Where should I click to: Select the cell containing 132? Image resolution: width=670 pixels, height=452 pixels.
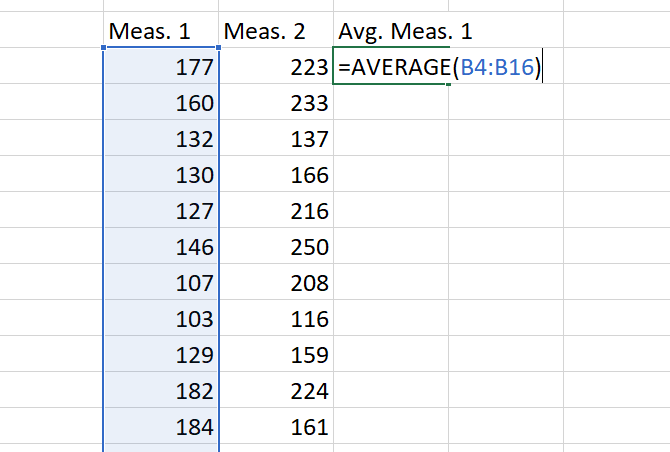click(160, 139)
